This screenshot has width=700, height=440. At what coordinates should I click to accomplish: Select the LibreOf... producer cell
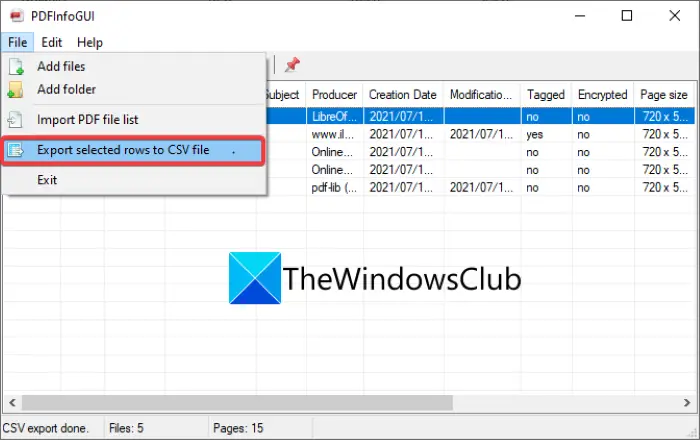pos(335,116)
